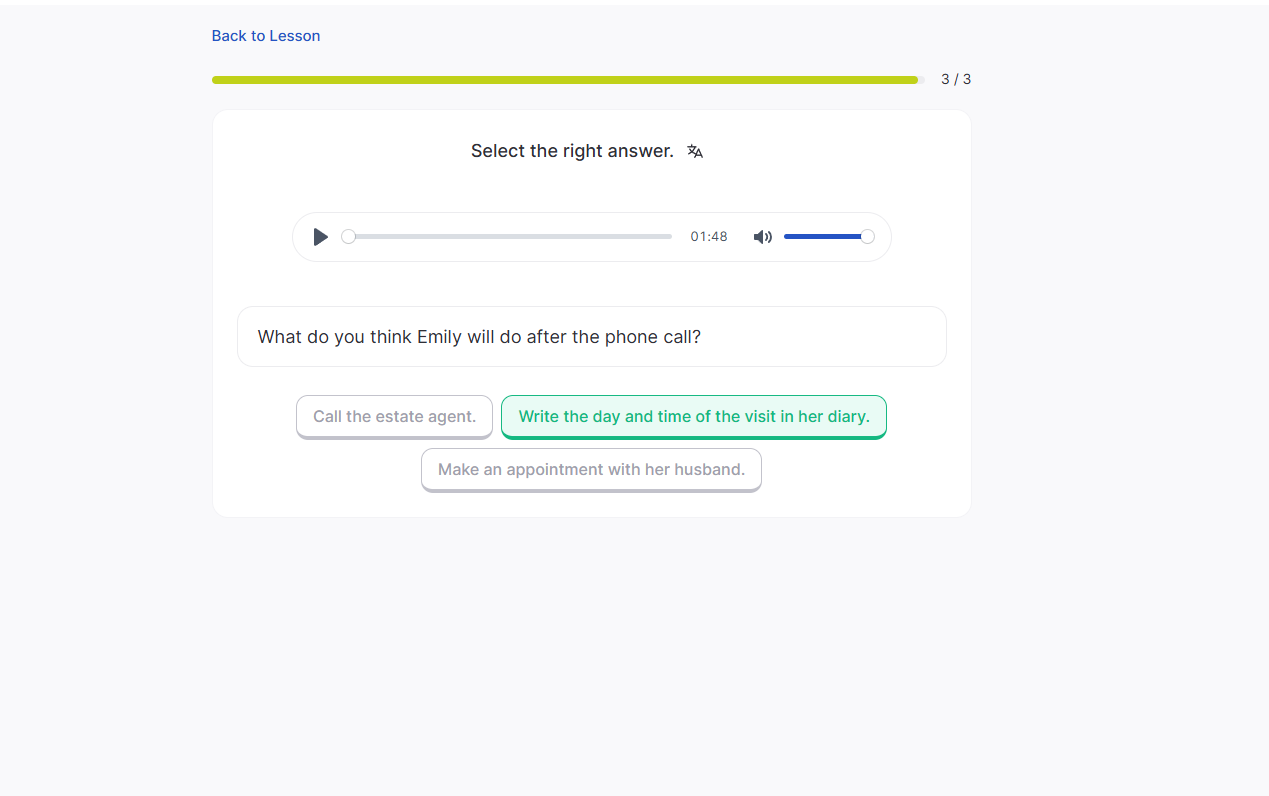Choose "Write the day and time" answer

[693, 417]
